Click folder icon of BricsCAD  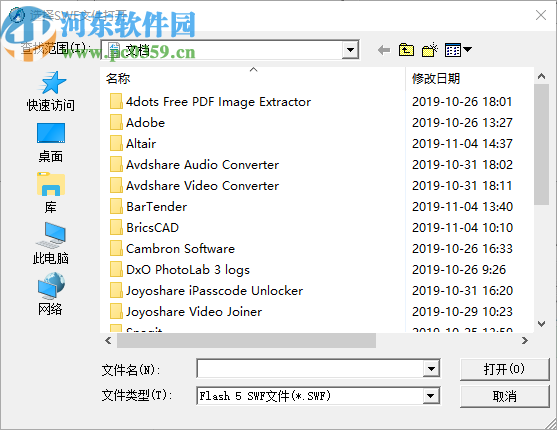point(116,227)
